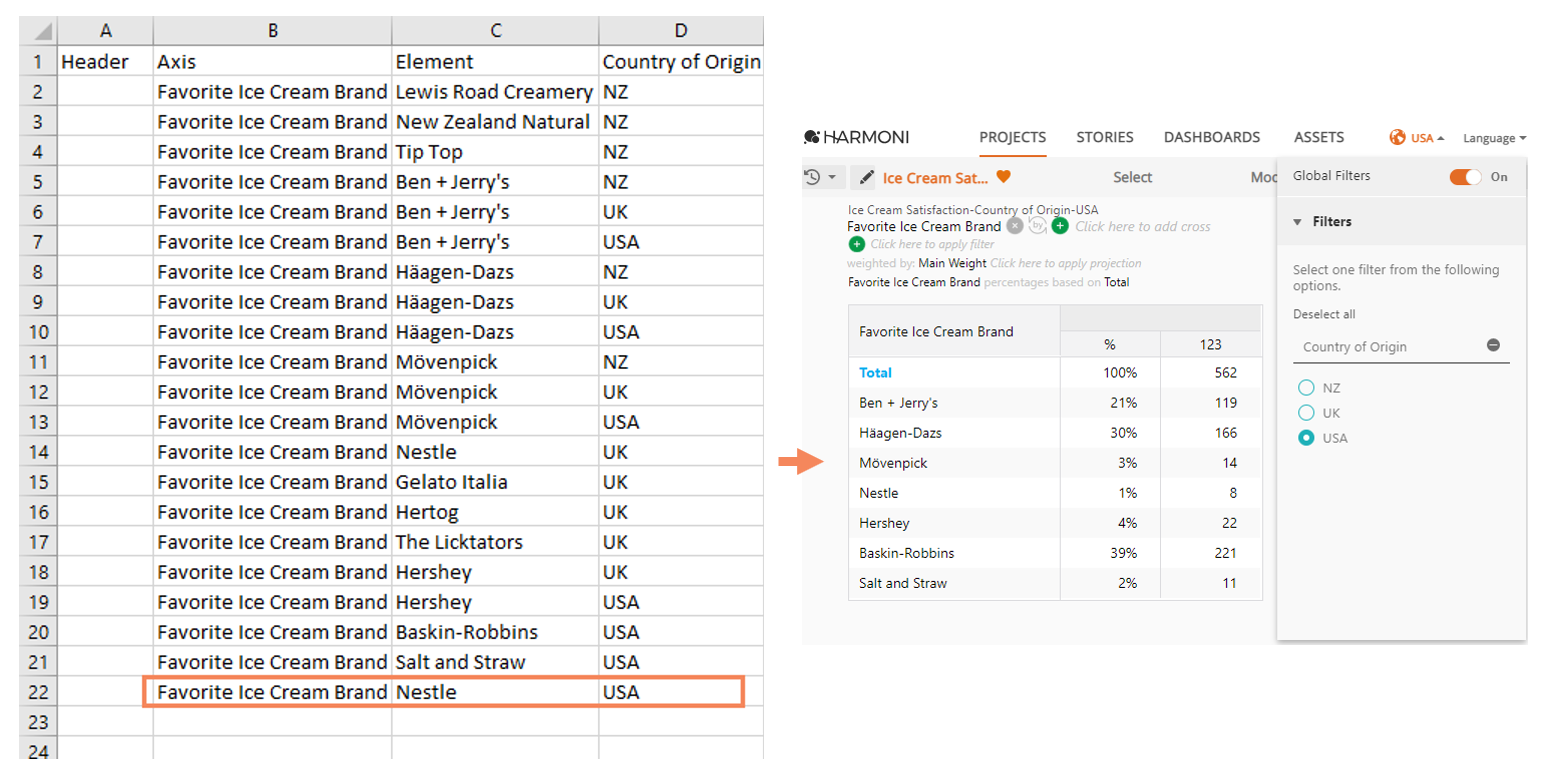
Task: Go to the DASHBOARDS tab
Action: tap(1212, 138)
